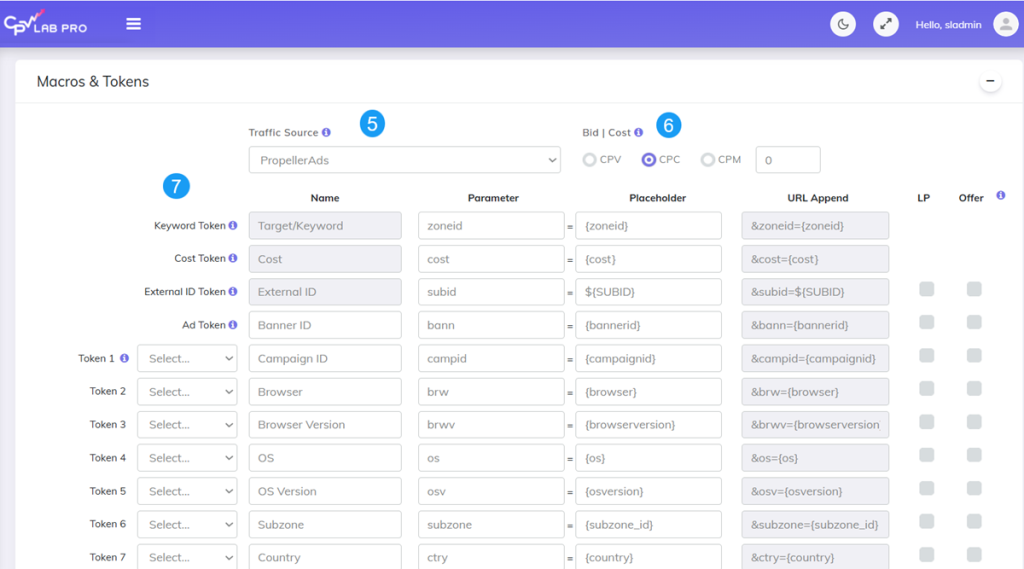Click the ctry parameter field
Image resolution: width=1024 pixels, height=569 pixels.
[x=491, y=557]
